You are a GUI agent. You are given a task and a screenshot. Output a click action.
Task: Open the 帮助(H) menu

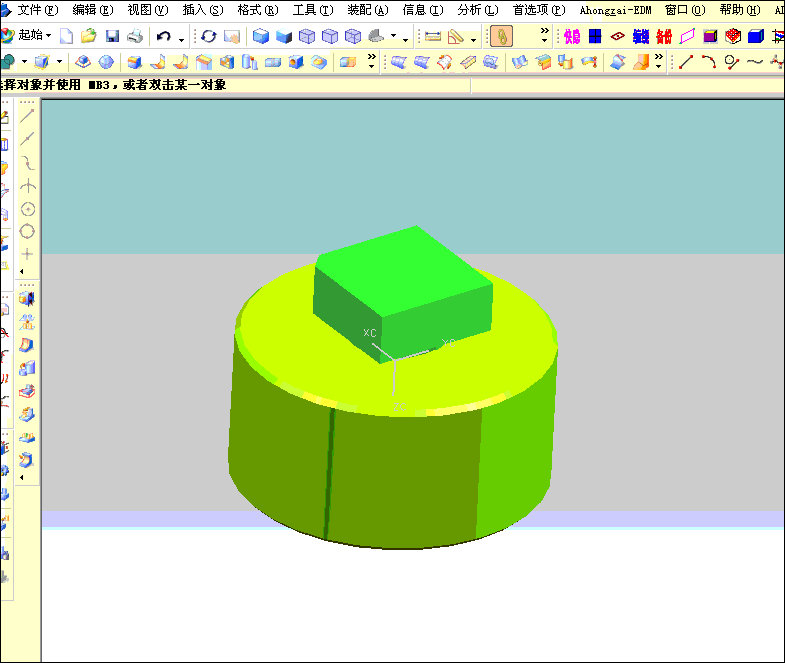point(740,10)
